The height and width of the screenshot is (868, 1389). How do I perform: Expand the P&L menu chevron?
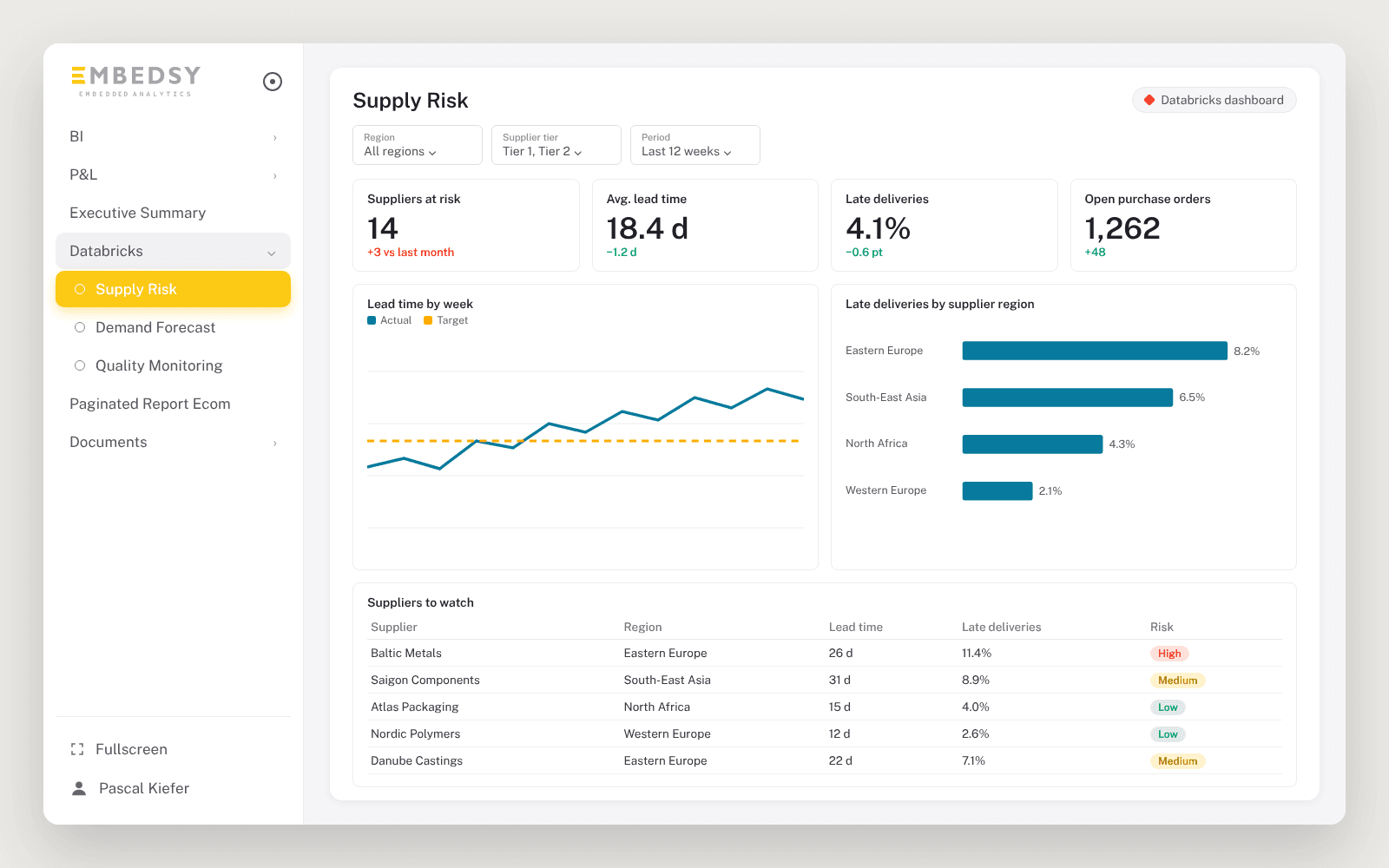pyautogui.click(x=275, y=175)
